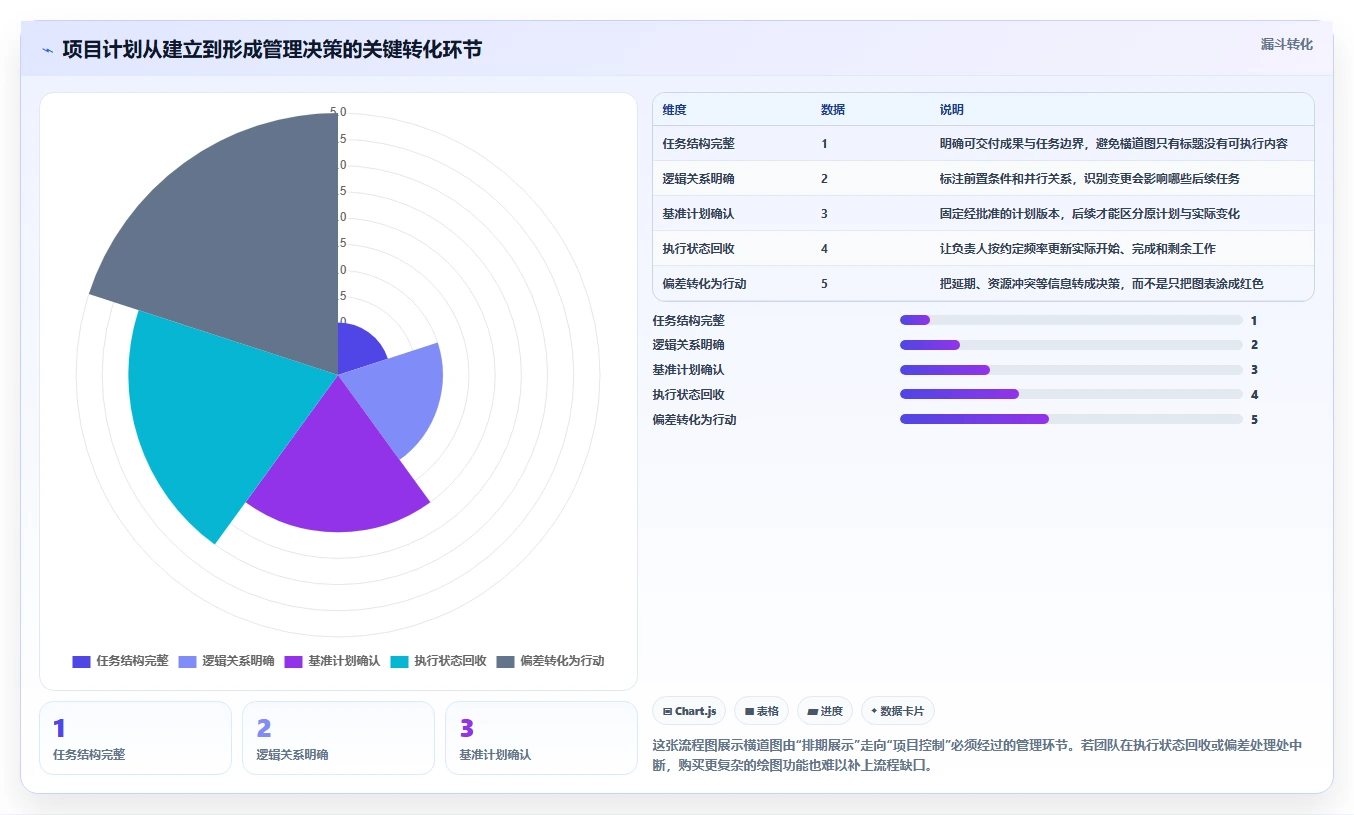Toggle 逻辑关系明确 legend swatch in chart
1354x815 pixels.
187,661
